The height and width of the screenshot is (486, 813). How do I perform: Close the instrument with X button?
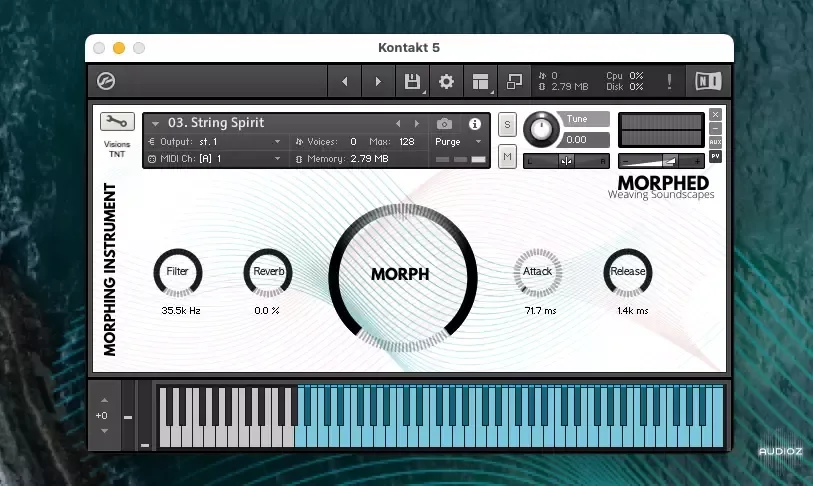coord(716,115)
